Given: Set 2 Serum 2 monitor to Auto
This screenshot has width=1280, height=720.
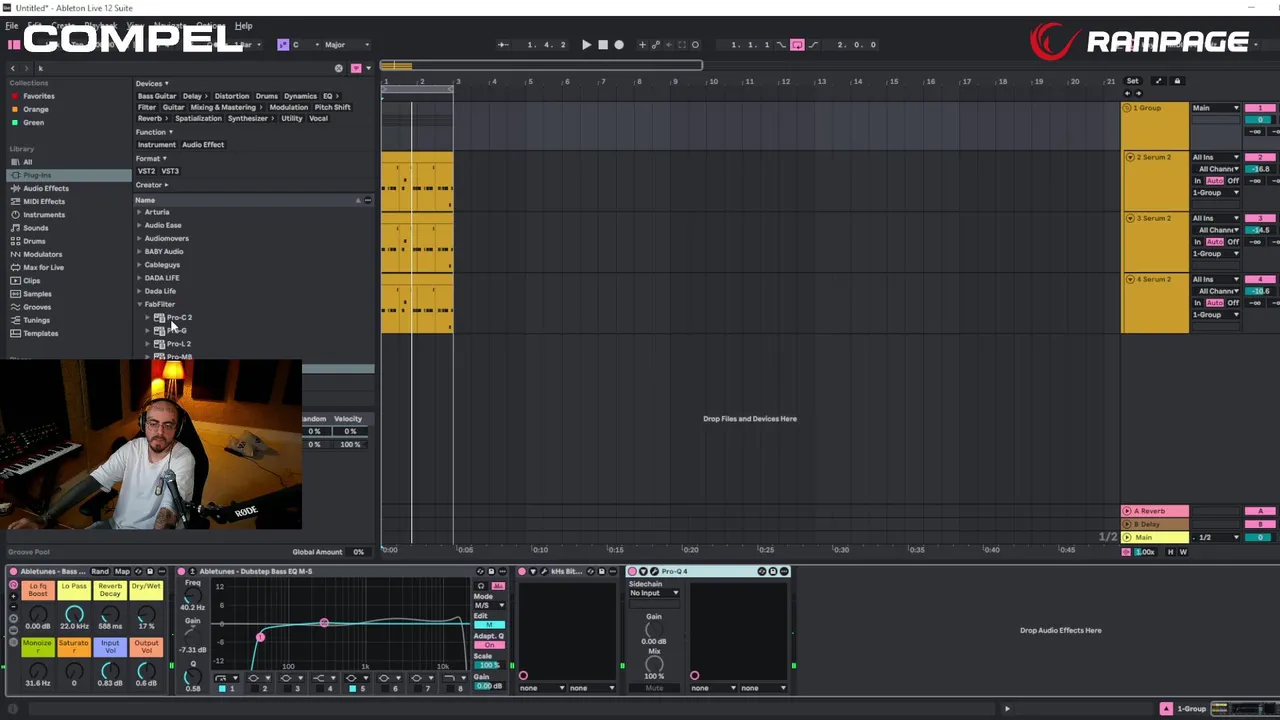Looking at the screenshot, I should pyautogui.click(x=1215, y=181).
